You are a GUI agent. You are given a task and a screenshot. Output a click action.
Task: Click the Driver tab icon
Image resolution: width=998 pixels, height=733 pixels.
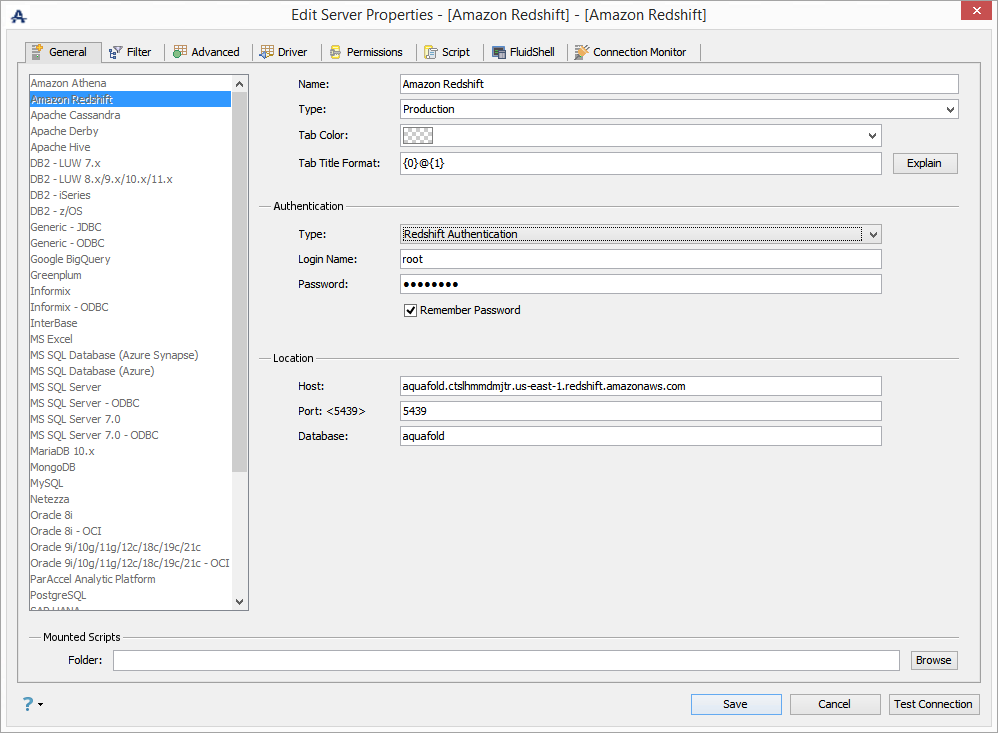[267, 52]
